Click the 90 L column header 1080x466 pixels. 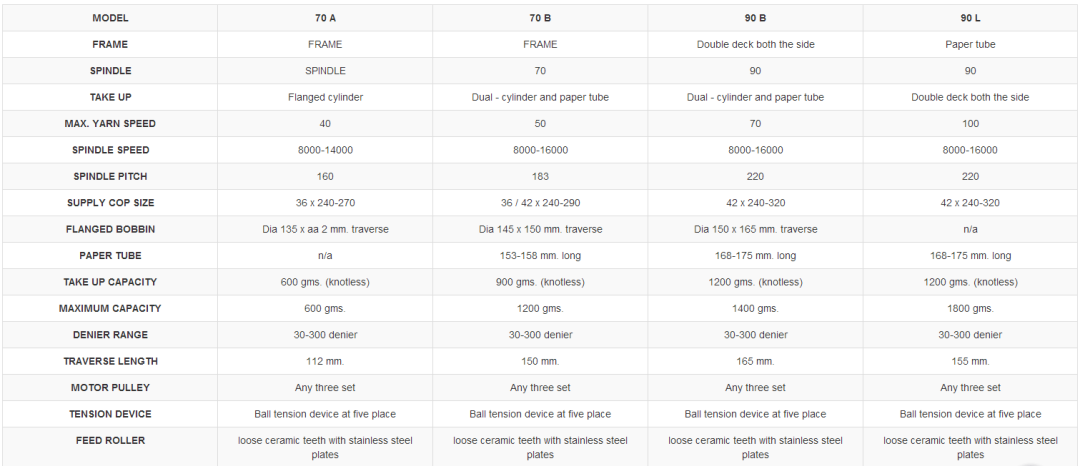pos(970,18)
